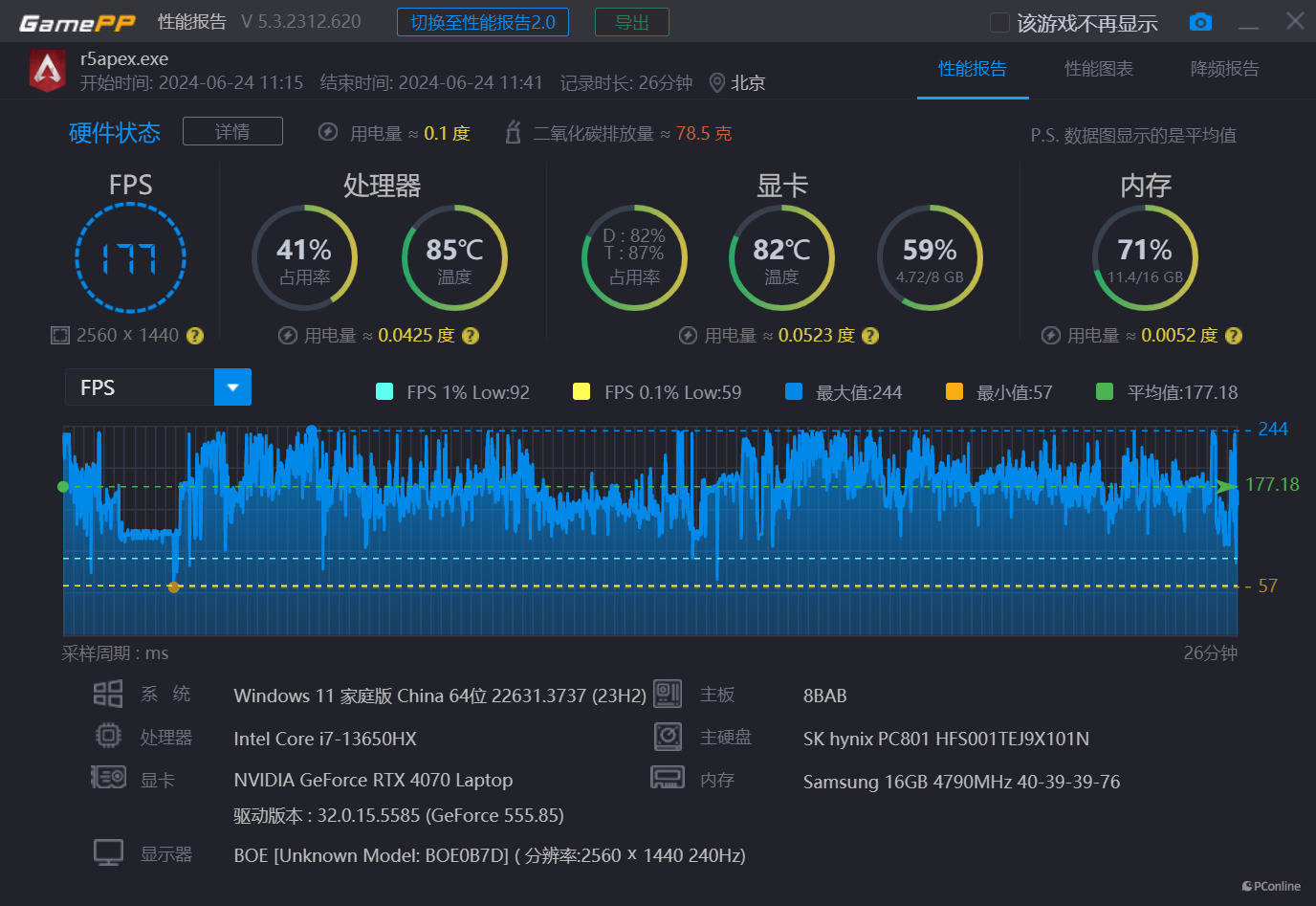Click the carbon dioxide emission icon
Screen dimensions: 1316x906
coord(514,133)
